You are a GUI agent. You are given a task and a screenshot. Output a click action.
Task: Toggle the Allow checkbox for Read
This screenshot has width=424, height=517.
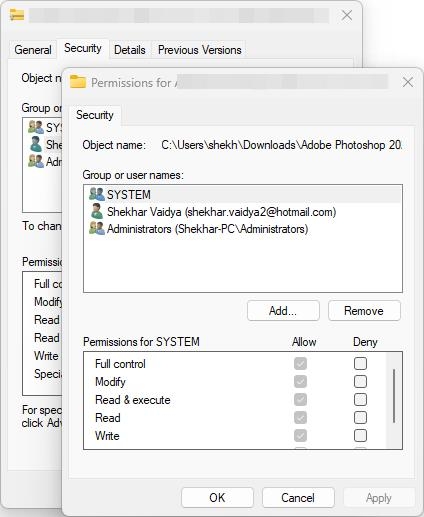point(300,418)
